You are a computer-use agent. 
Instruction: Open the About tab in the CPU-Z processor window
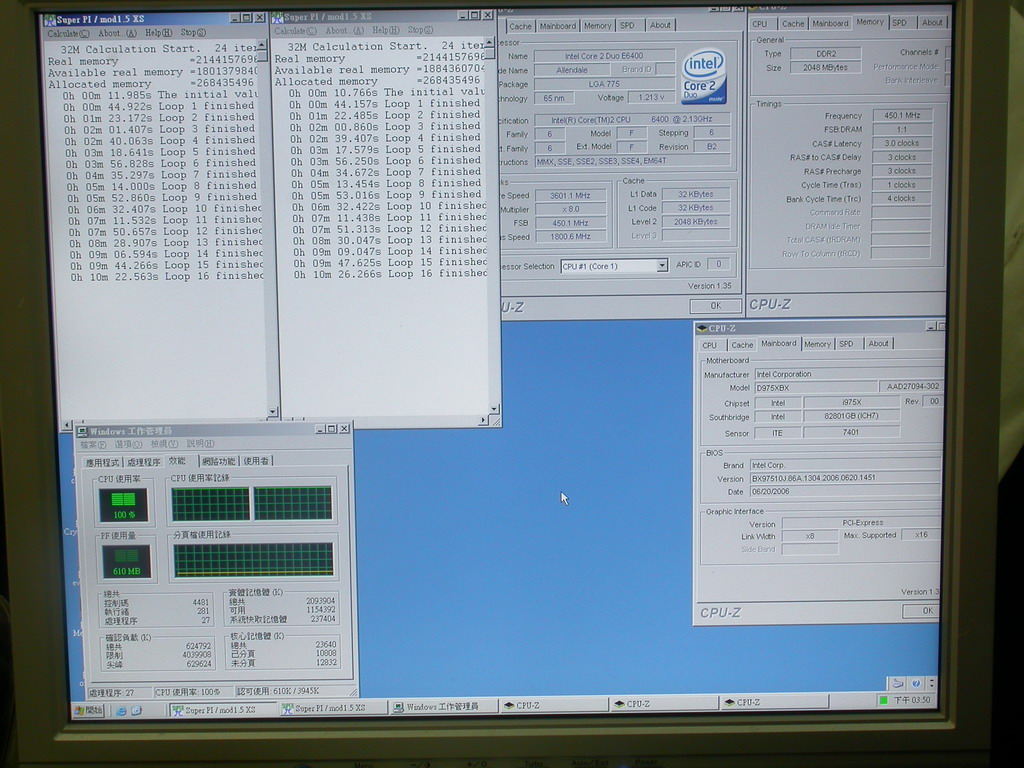click(660, 25)
